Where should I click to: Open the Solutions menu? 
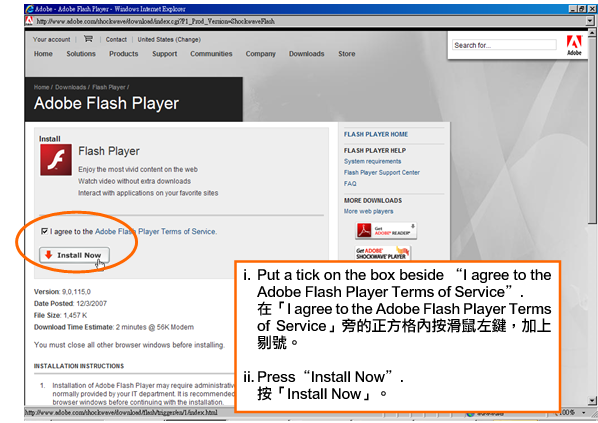(81, 54)
